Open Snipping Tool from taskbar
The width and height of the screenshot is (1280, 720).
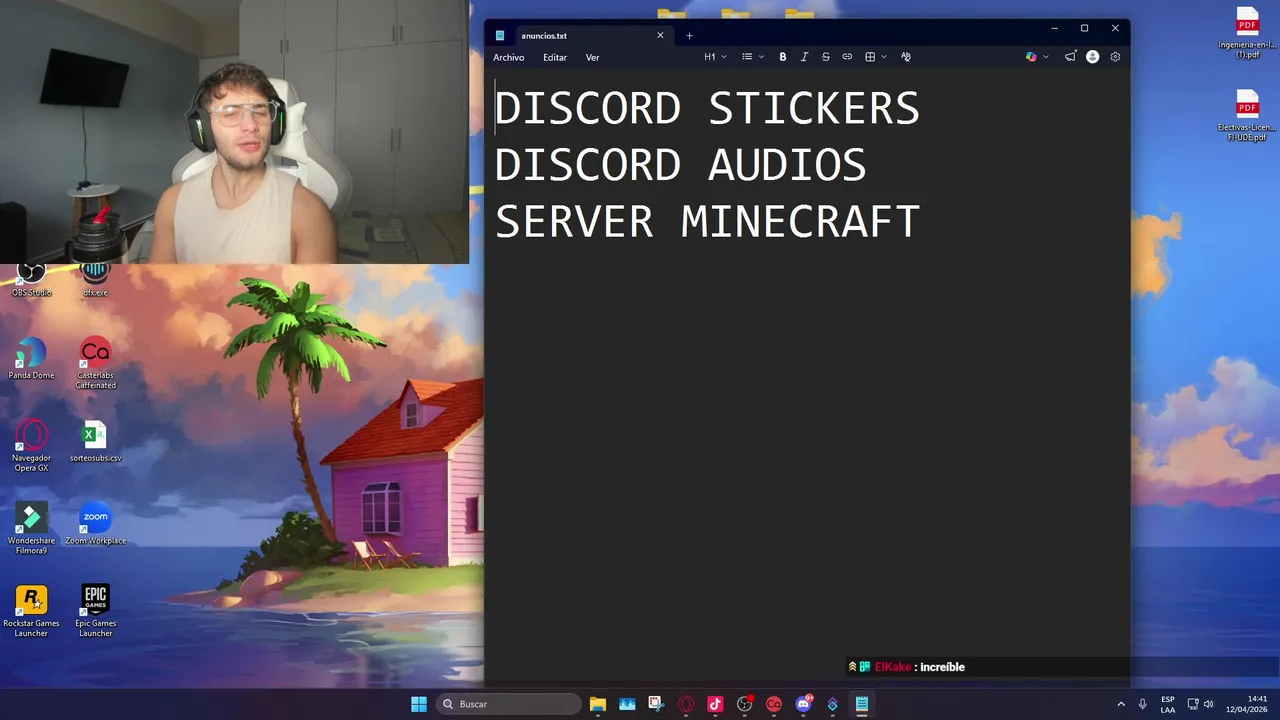click(656, 704)
